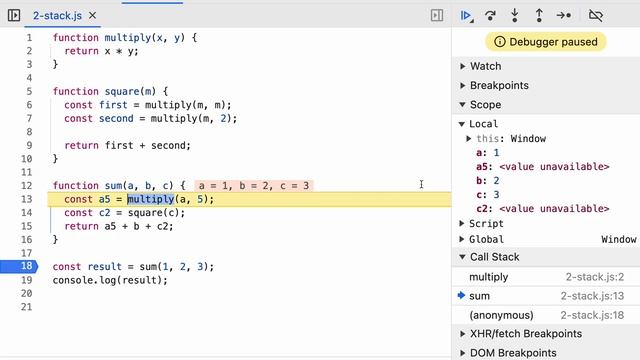Resume script execution
640x360 pixels.
point(466,16)
